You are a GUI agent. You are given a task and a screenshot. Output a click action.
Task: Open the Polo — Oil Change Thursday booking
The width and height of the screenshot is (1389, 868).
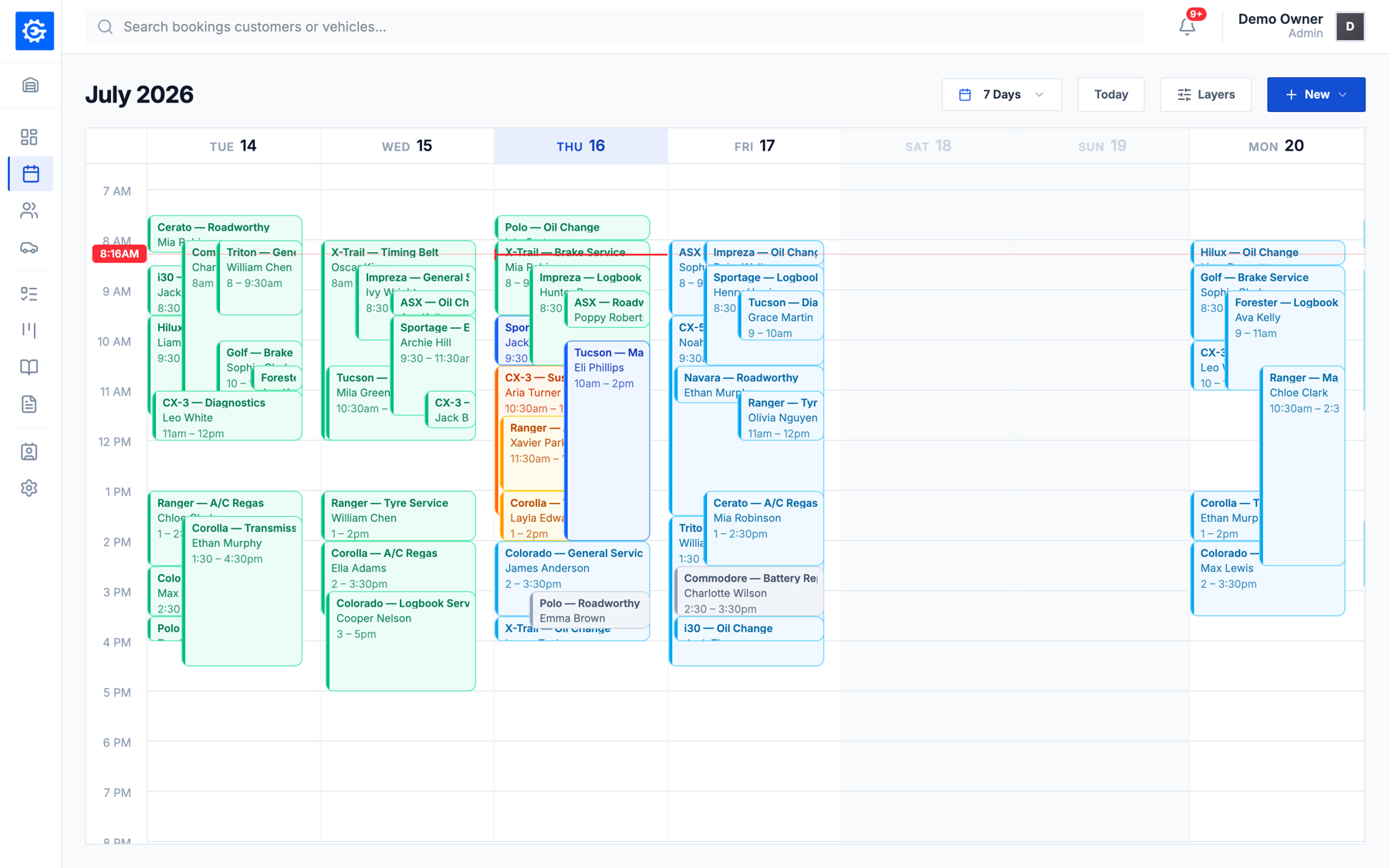572,228
